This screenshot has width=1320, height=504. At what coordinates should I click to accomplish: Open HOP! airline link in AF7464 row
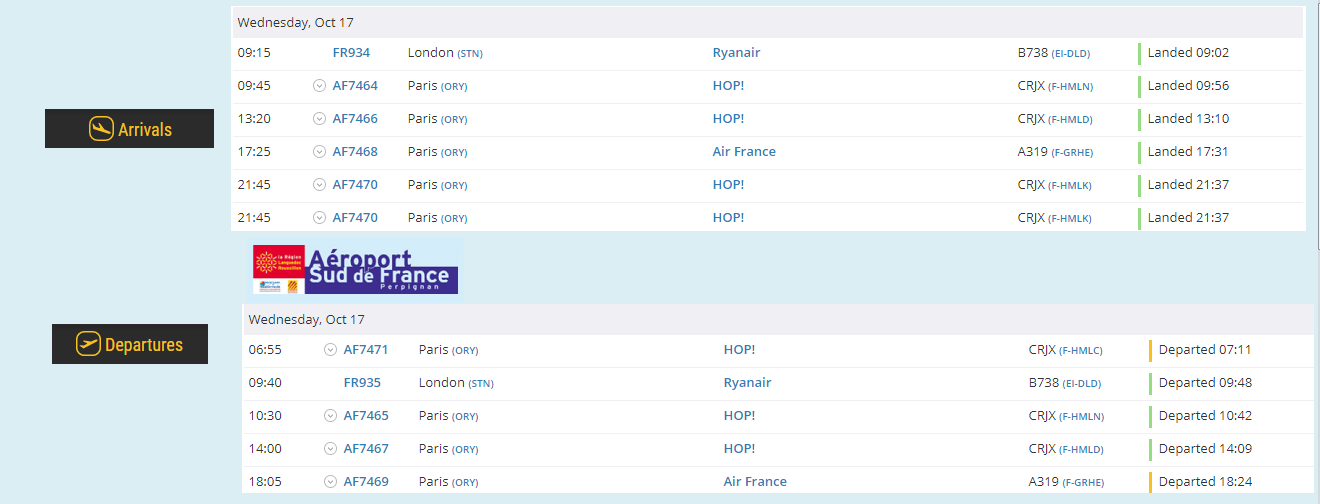coord(729,86)
